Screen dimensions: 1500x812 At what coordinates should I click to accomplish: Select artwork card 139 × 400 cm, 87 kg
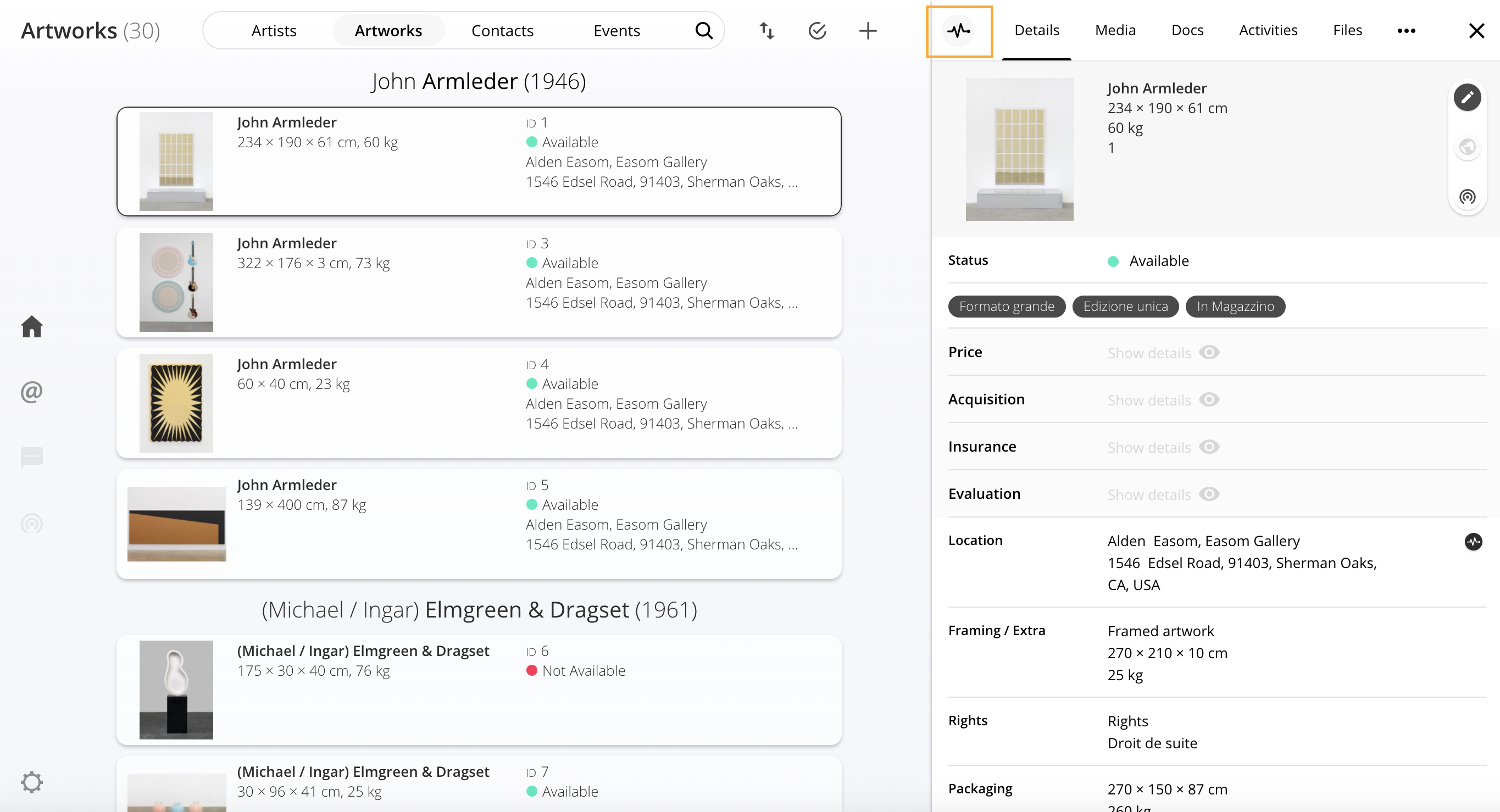(x=479, y=524)
